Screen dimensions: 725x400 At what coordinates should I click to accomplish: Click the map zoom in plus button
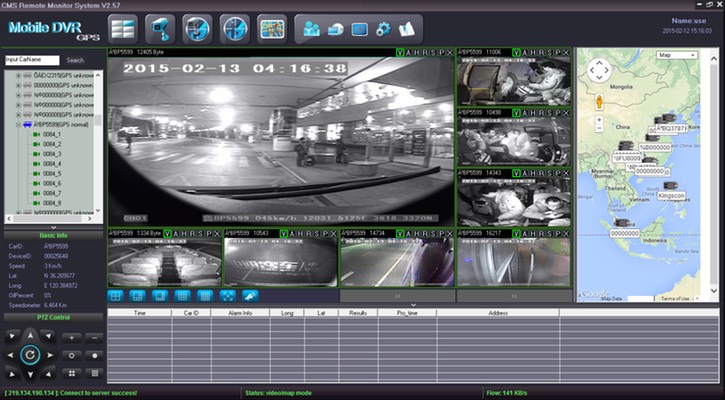point(598,119)
